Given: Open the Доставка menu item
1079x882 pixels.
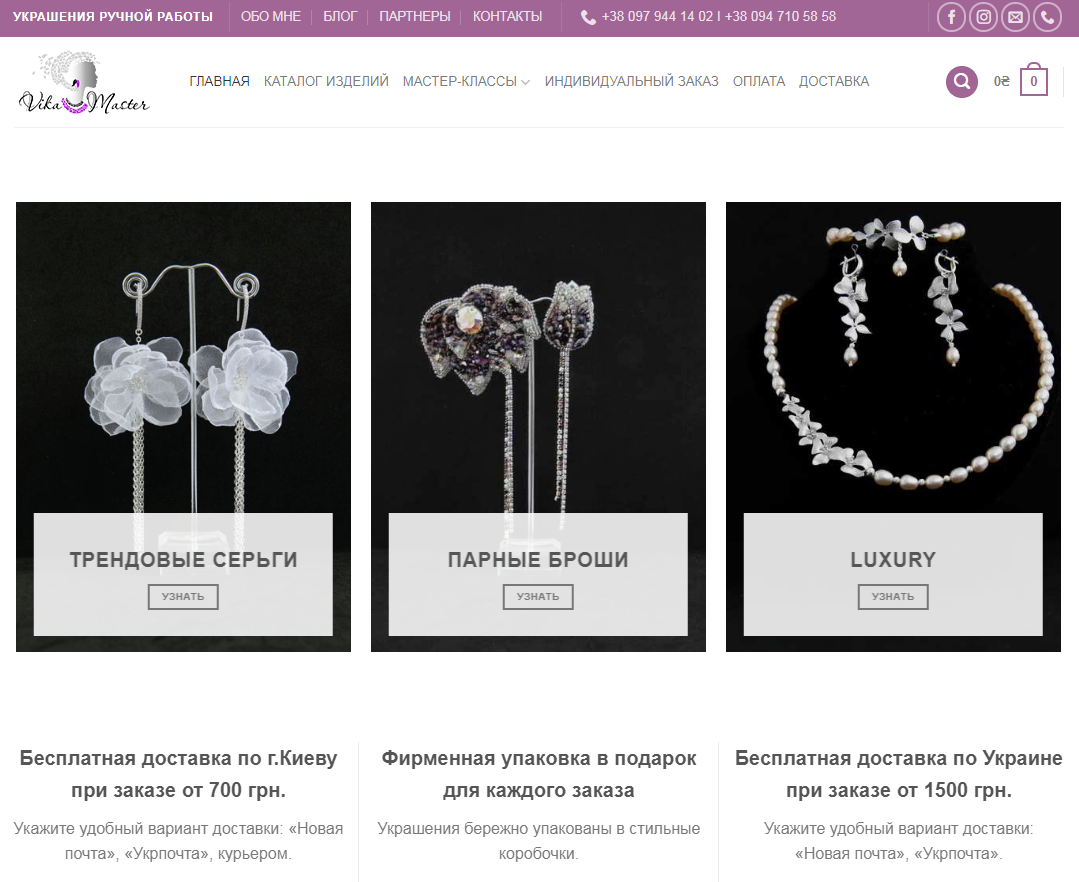Looking at the screenshot, I should click(834, 81).
